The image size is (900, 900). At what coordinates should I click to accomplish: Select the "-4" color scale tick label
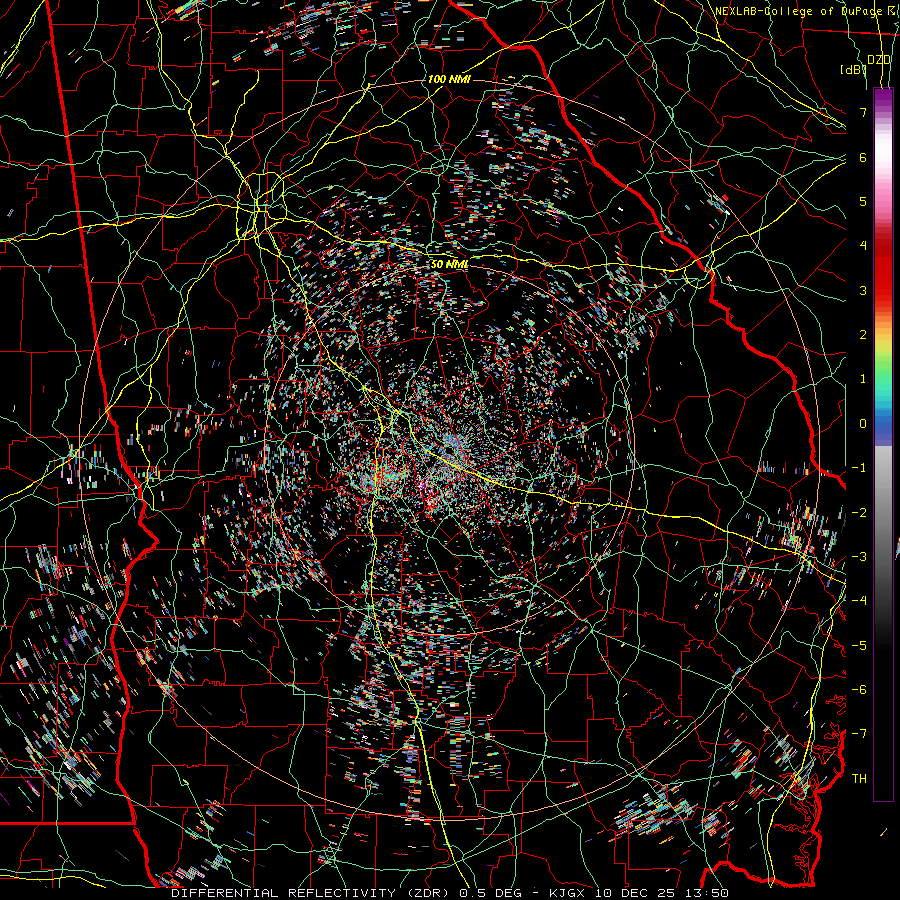(x=859, y=600)
